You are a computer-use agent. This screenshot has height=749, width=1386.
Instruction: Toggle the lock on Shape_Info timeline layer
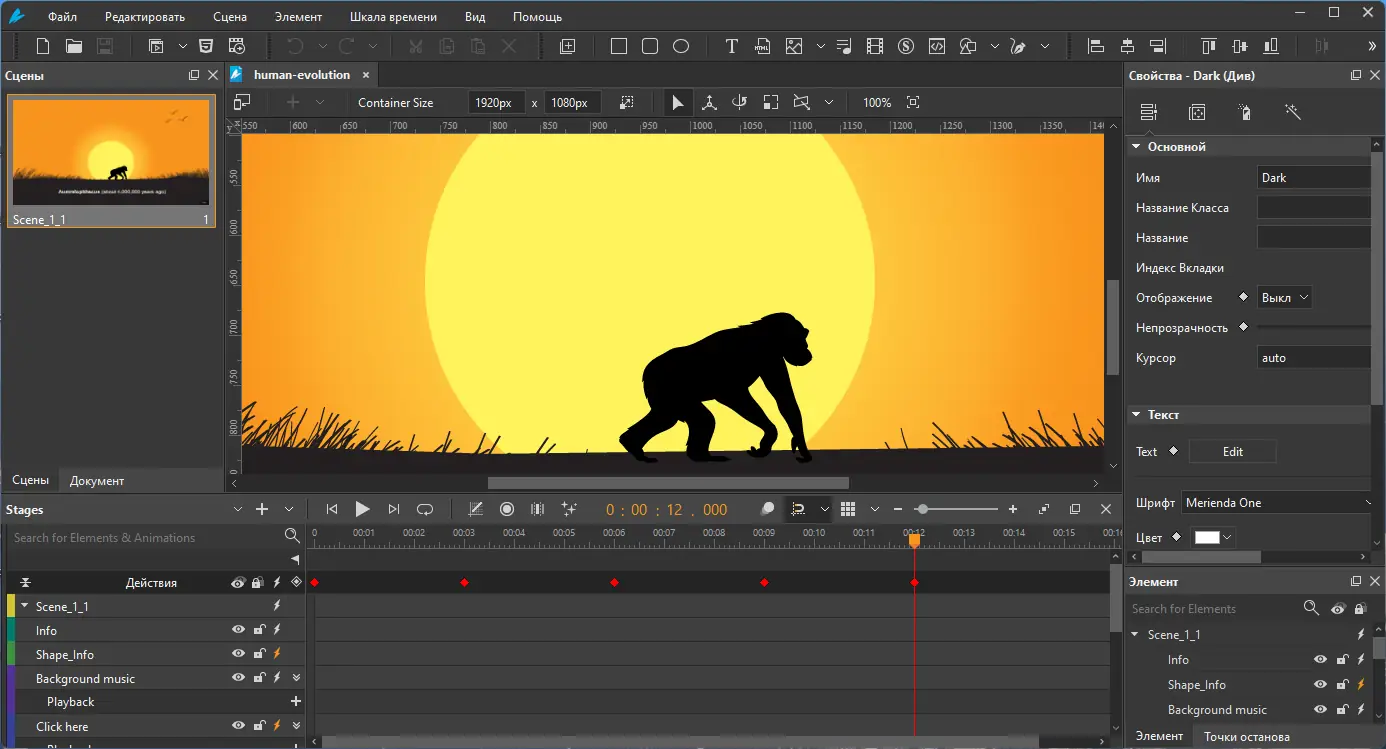[x=259, y=654]
